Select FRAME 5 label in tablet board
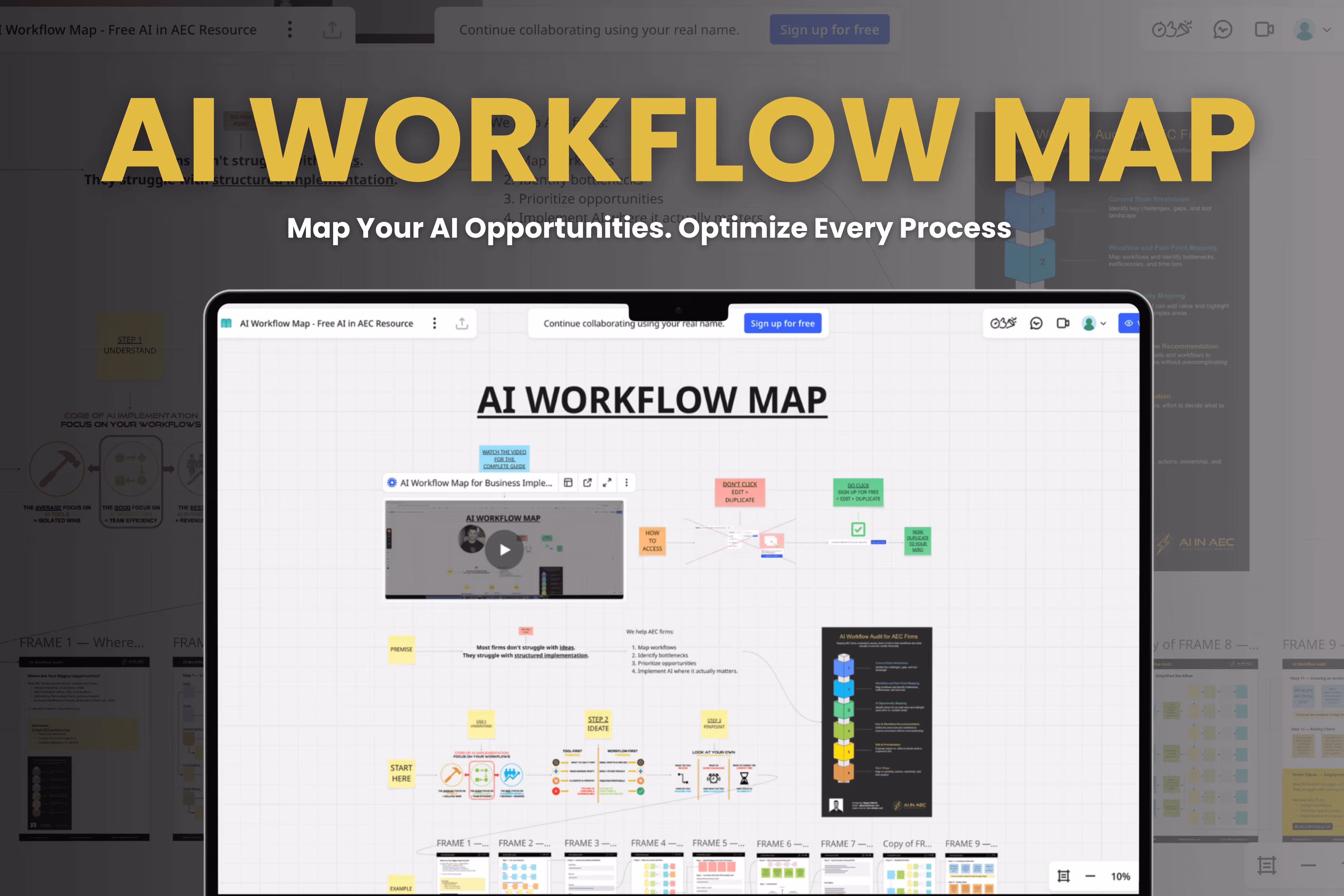This screenshot has width=1344, height=896. click(718, 843)
